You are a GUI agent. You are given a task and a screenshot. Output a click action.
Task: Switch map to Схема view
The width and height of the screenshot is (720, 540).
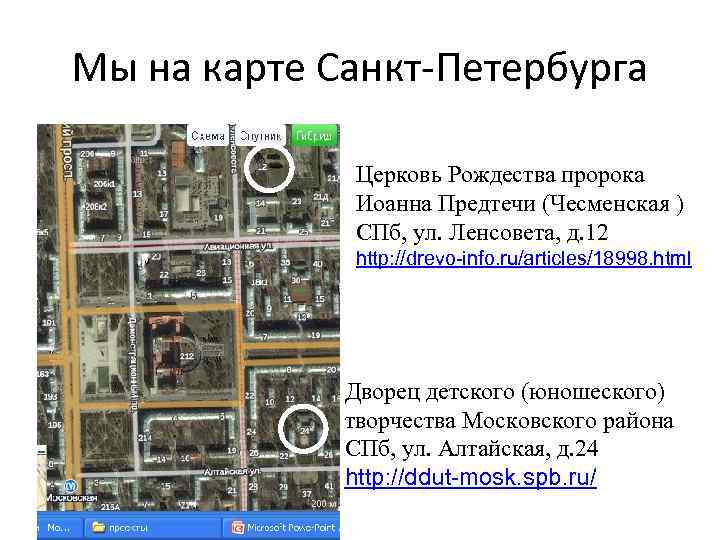208,136
